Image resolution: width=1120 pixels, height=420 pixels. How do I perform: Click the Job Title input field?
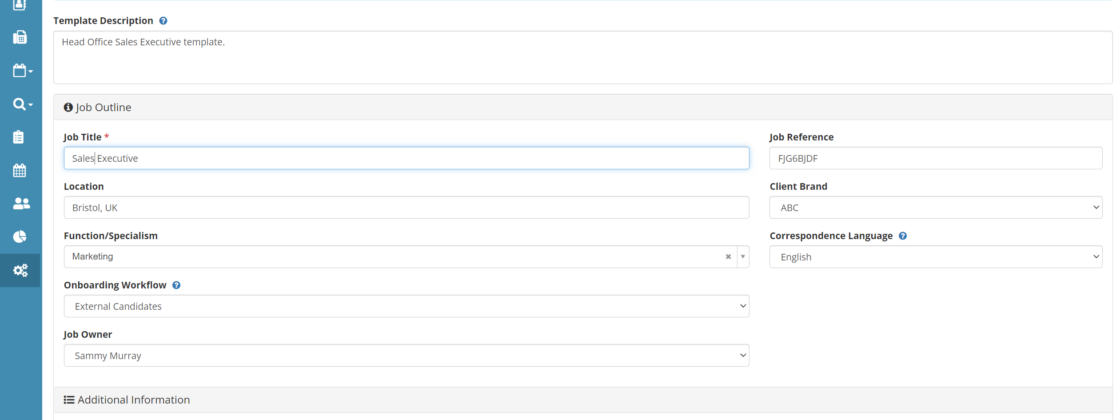pyautogui.click(x=406, y=158)
